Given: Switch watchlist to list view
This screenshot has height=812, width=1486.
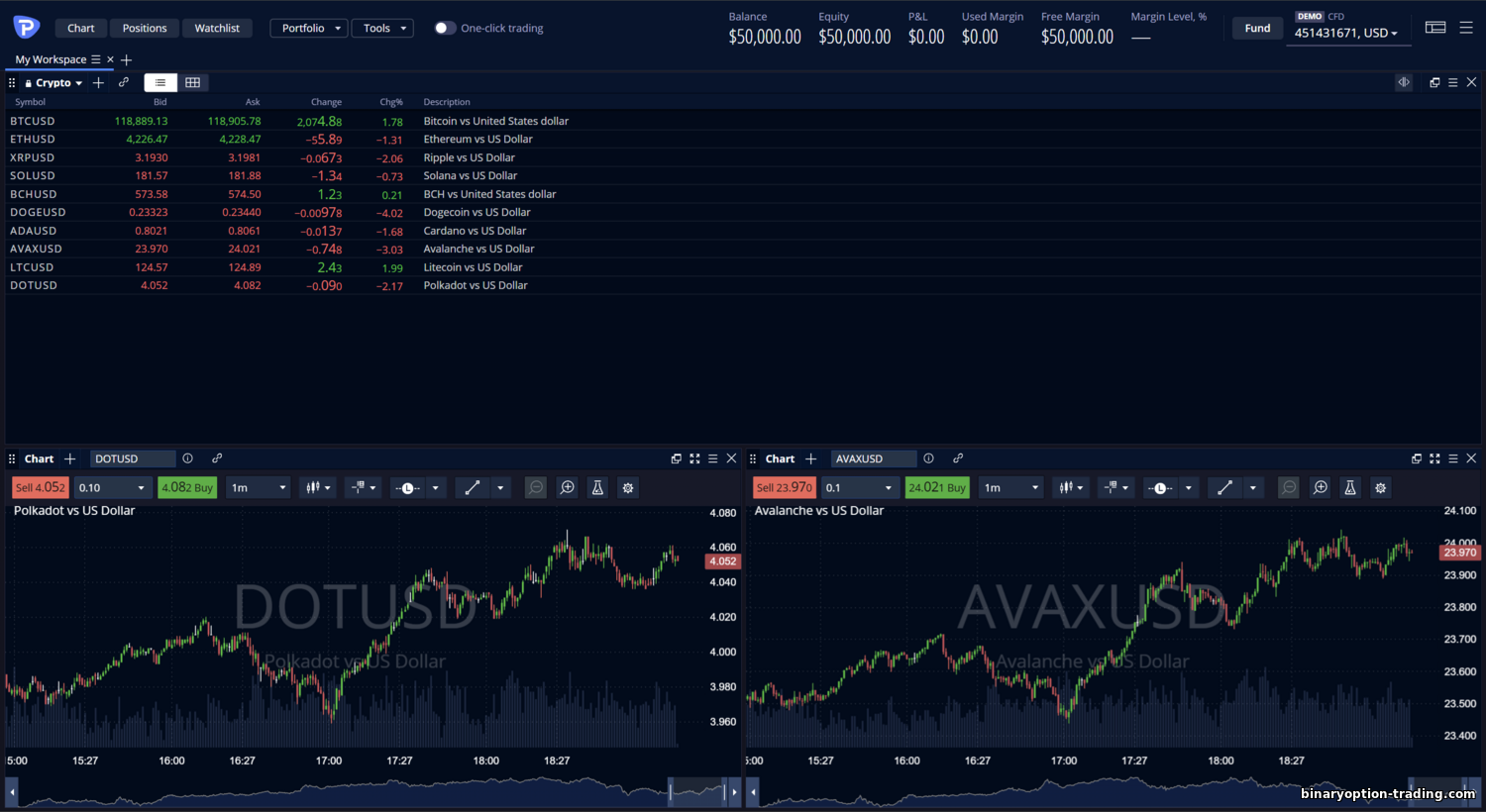Looking at the screenshot, I should coord(160,83).
